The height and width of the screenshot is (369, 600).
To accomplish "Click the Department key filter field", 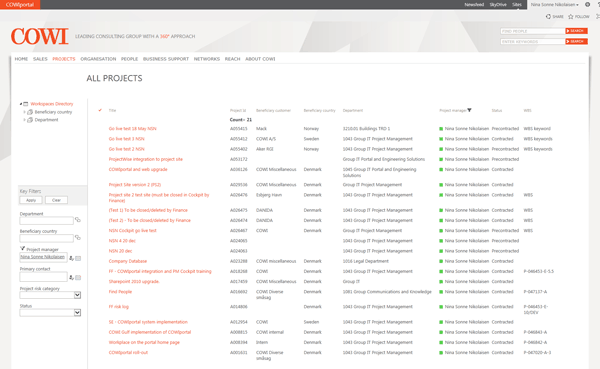I will tap(46, 220).
